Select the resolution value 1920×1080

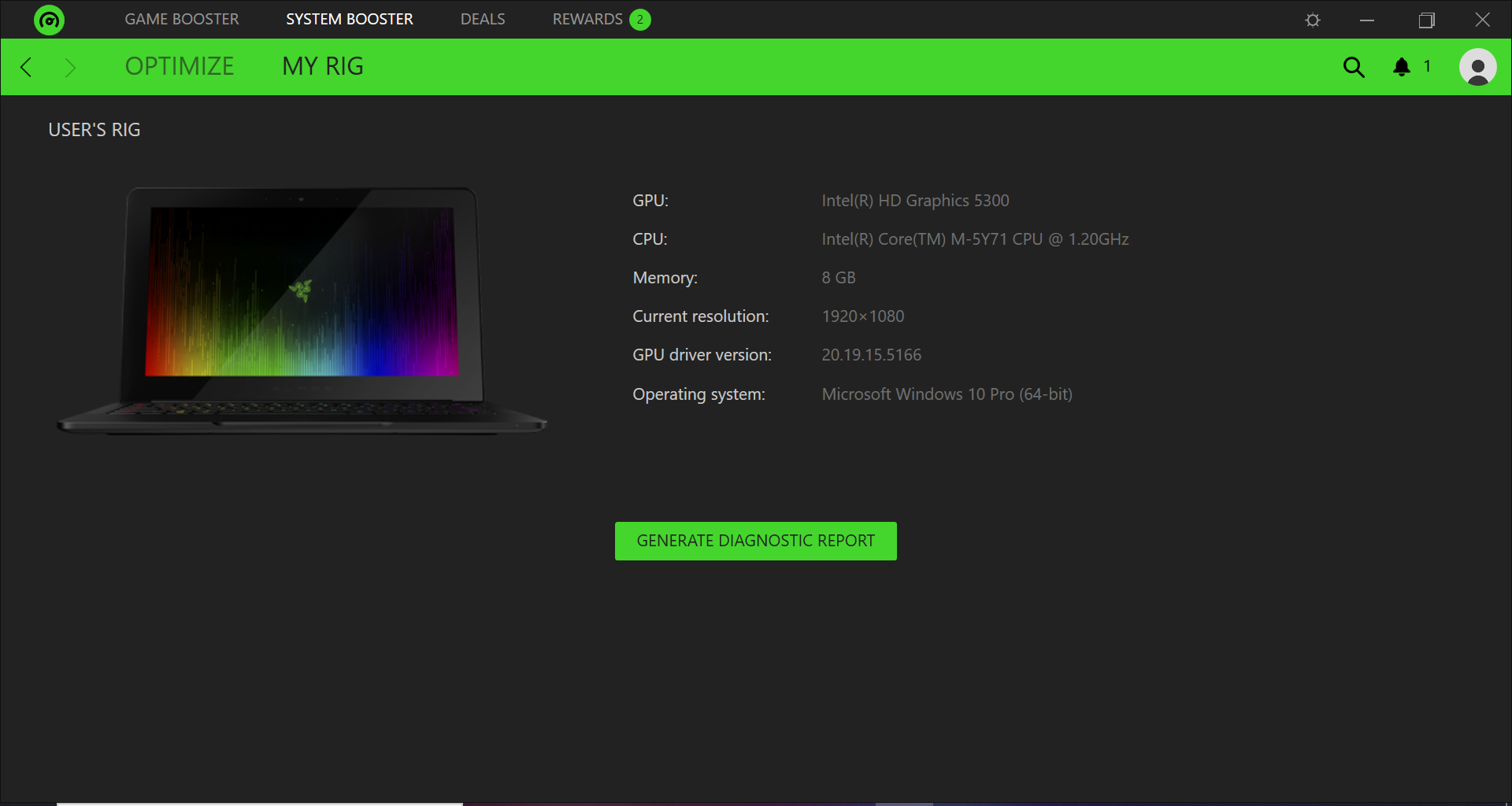863,316
